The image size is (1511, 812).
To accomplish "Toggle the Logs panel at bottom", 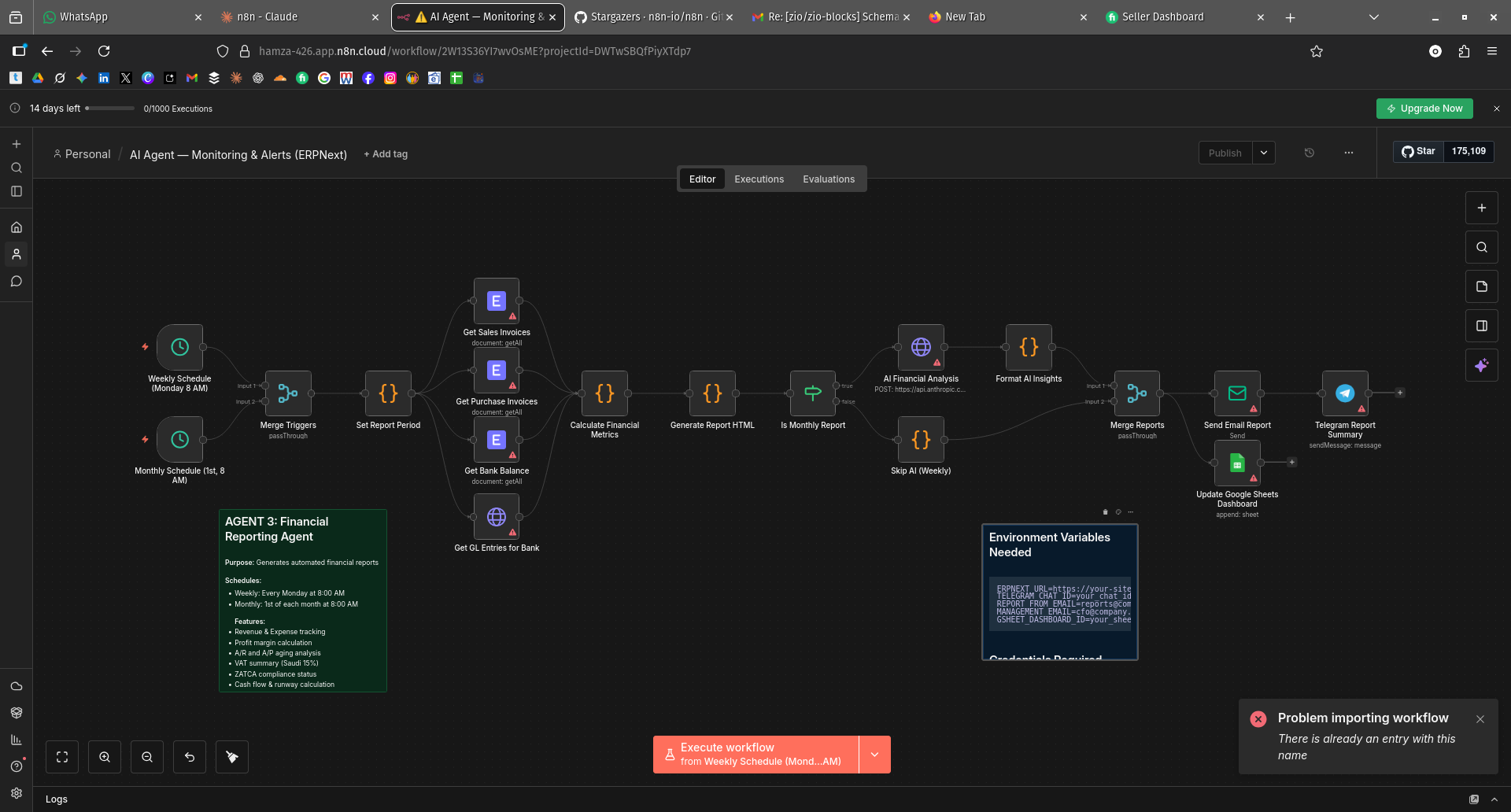I will pyautogui.click(x=57, y=799).
